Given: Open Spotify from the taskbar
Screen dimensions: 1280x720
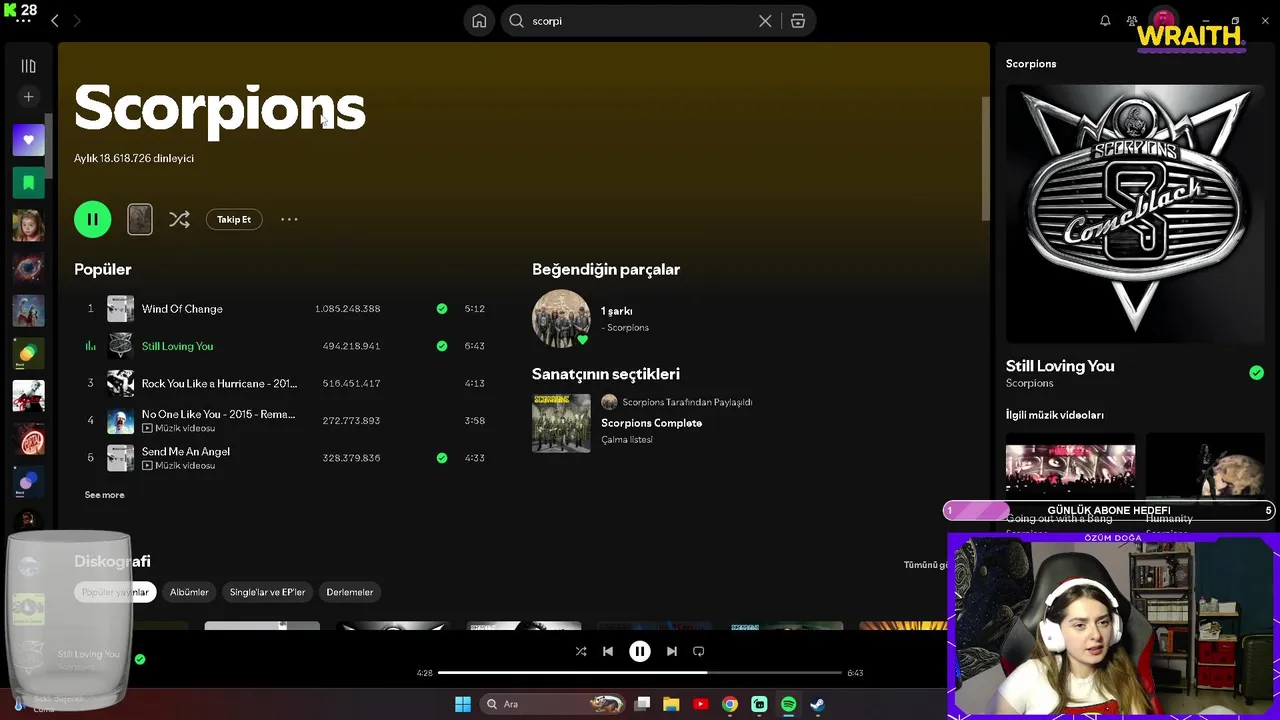Looking at the screenshot, I should pyautogui.click(x=788, y=704).
